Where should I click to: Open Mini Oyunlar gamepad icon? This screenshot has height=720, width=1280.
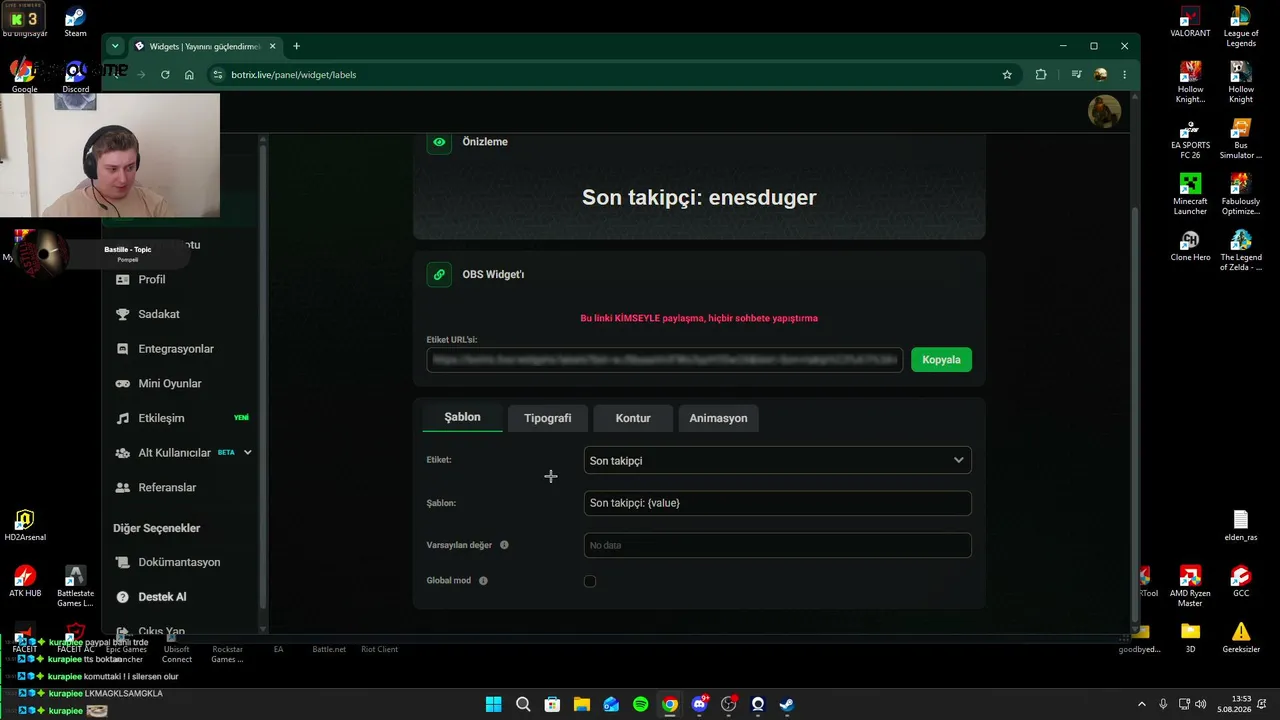coord(123,384)
